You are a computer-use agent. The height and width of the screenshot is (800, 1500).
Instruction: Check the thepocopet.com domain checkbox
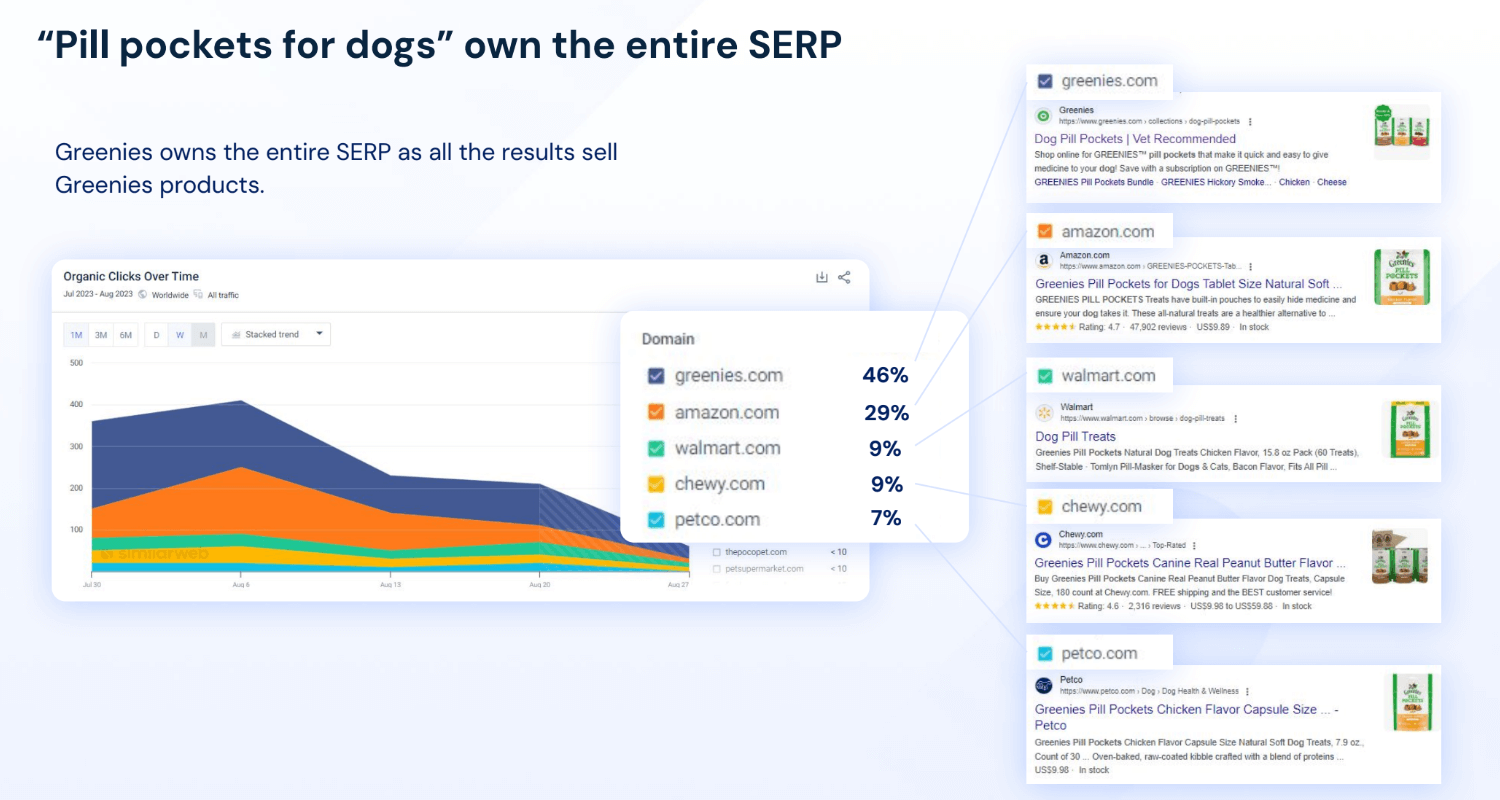717,552
